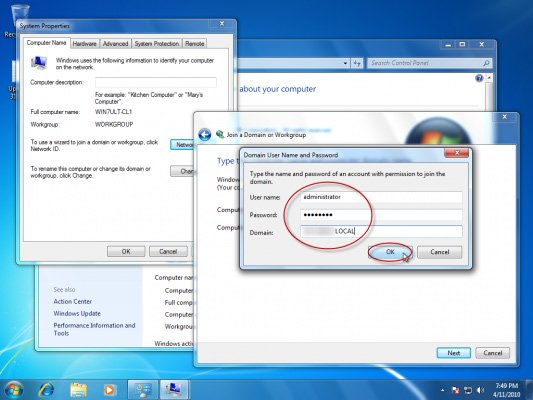This screenshot has width=533, height=400.
Task: Open Control Panel help icon
Action: pos(479,79)
